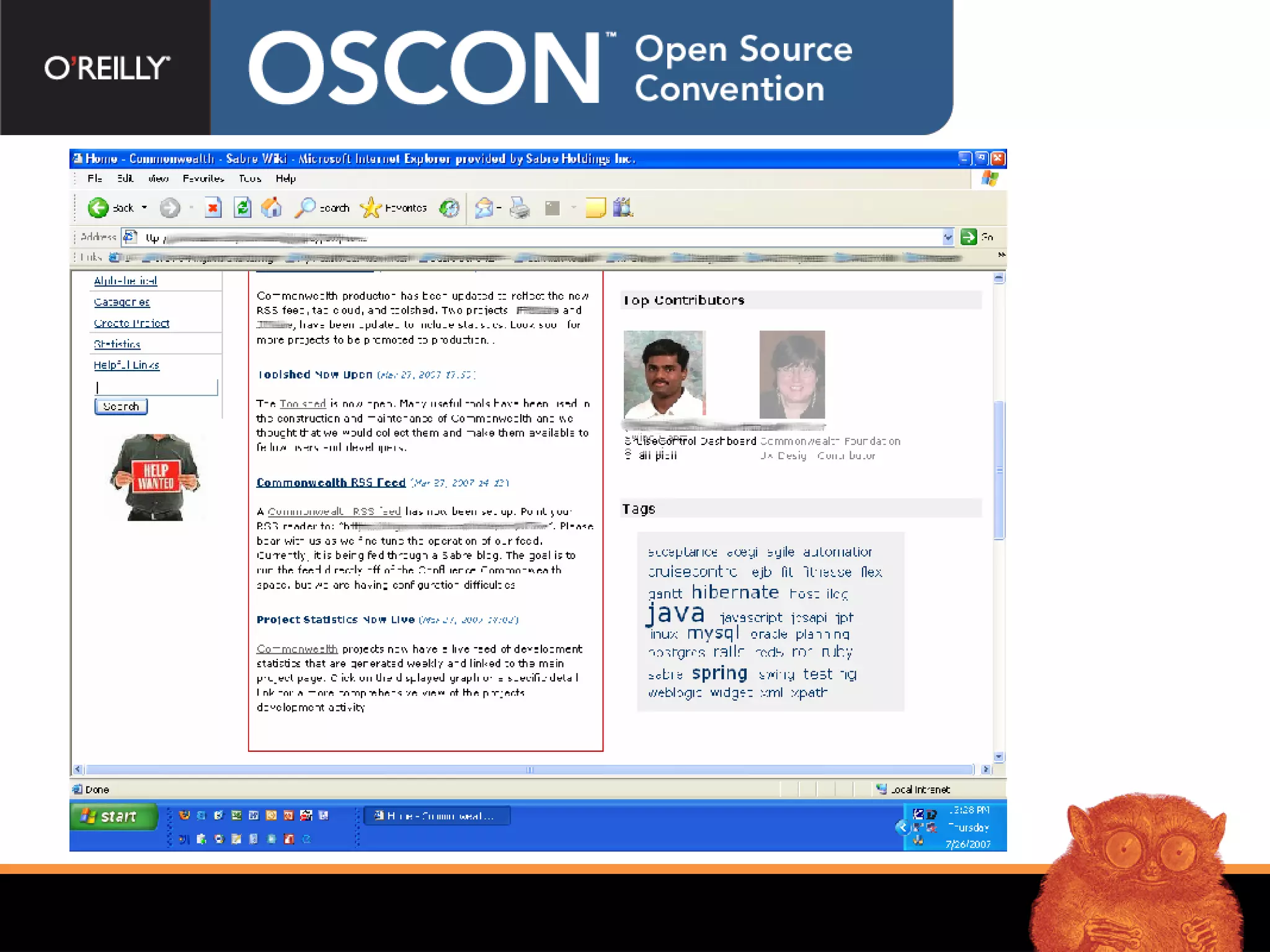Expand the Links bar overflow chevron
Screen dimensions: 1270x952
pos(1001,255)
